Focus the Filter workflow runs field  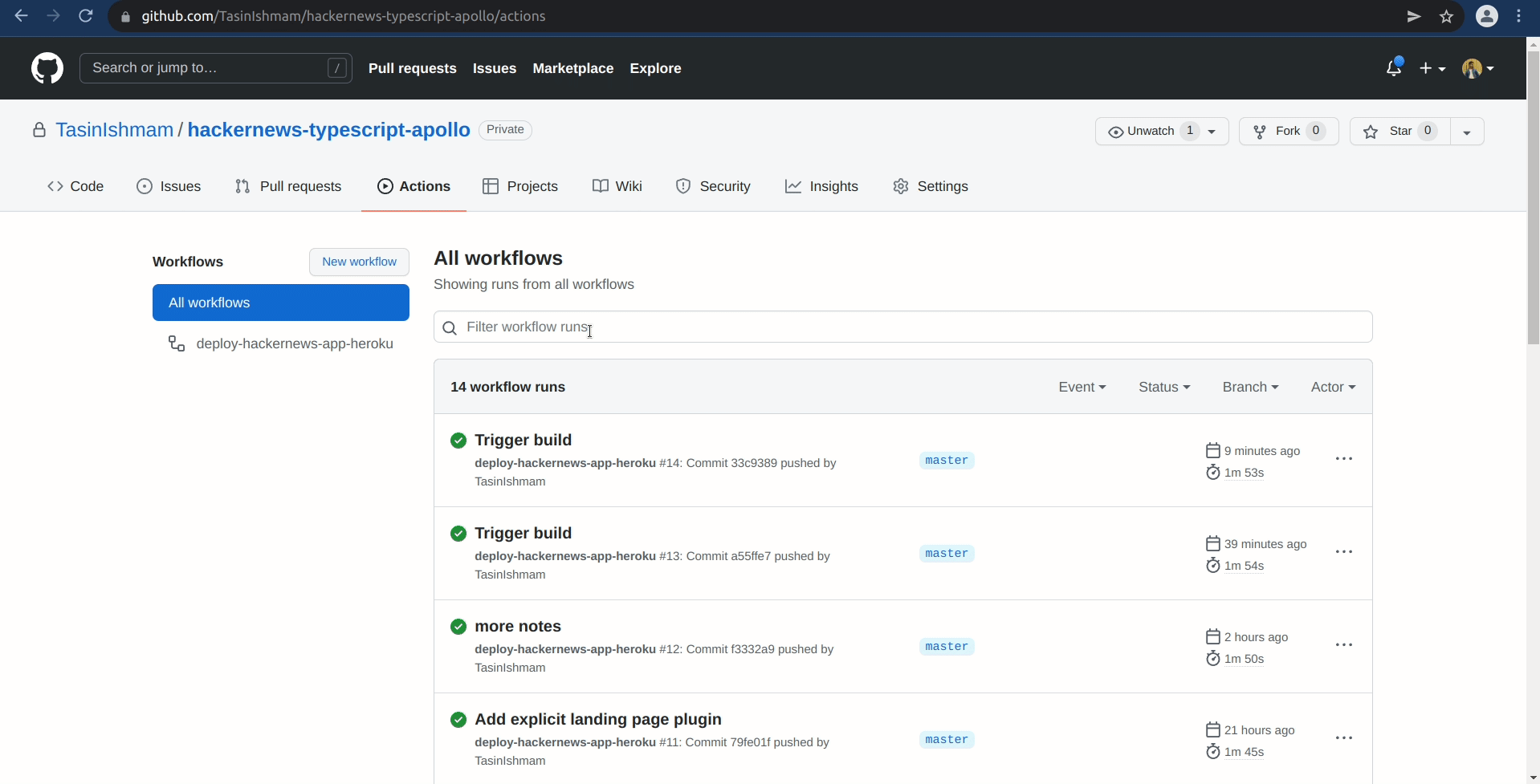tap(903, 327)
